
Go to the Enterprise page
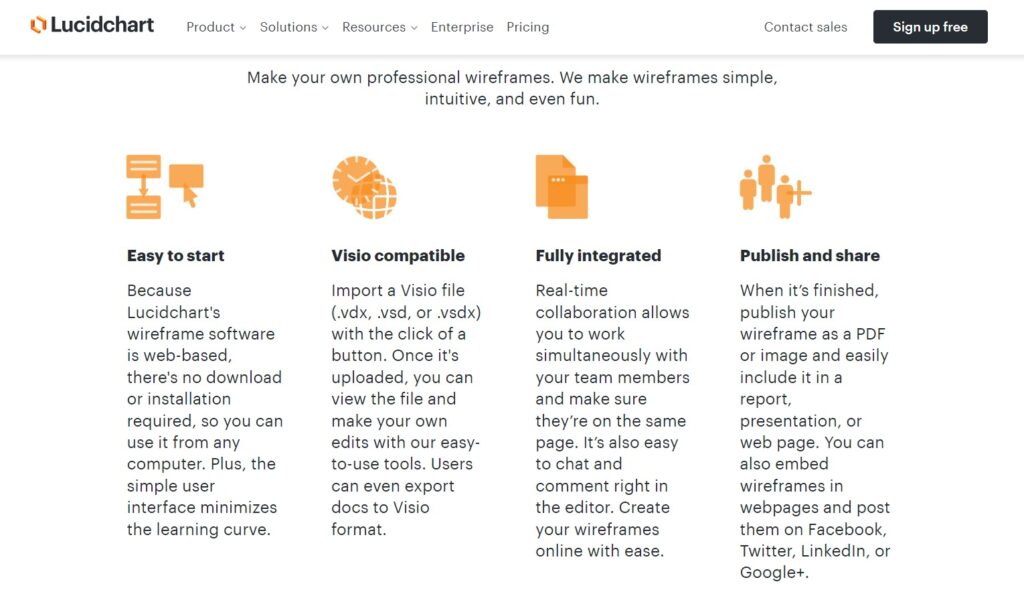click(x=462, y=27)
